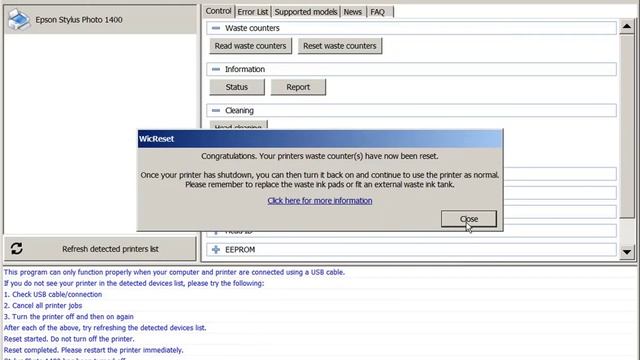The height and width of the screenshot is (360, 640).
Task: Collapse the Cleaning section
Action: 216,111
